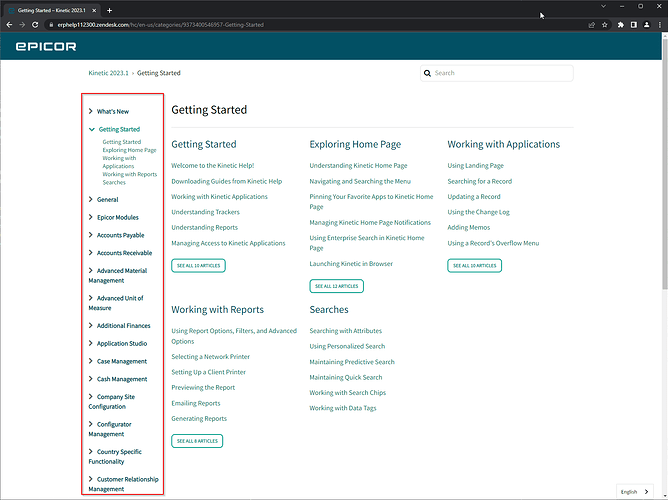Open Searching with Attributes article
This screenshot has width=668, height=500.
coord(346,331)
